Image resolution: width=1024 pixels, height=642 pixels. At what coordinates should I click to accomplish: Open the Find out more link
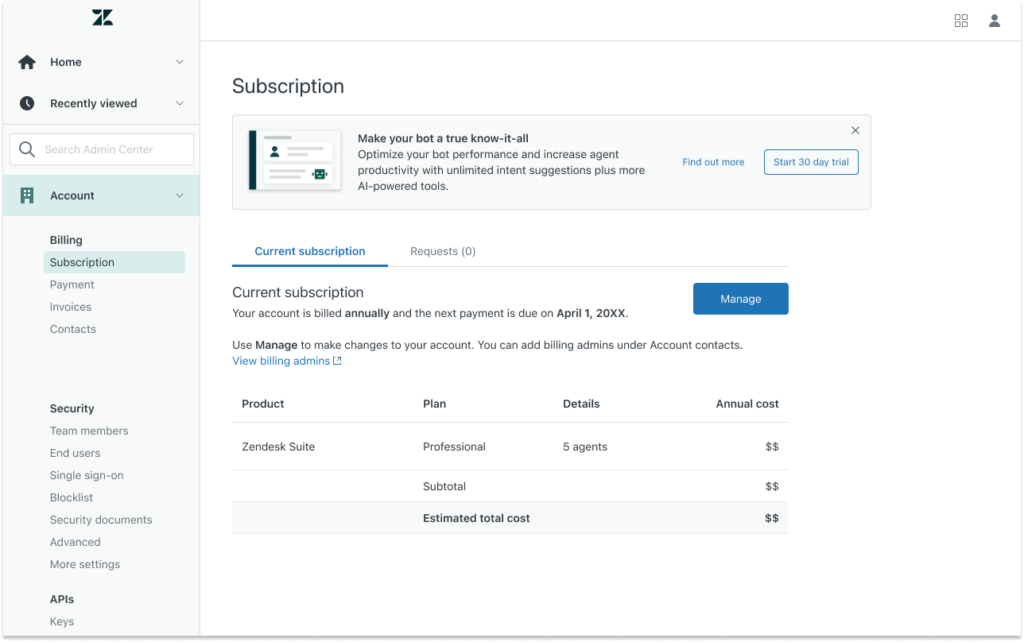pos(713,161)
